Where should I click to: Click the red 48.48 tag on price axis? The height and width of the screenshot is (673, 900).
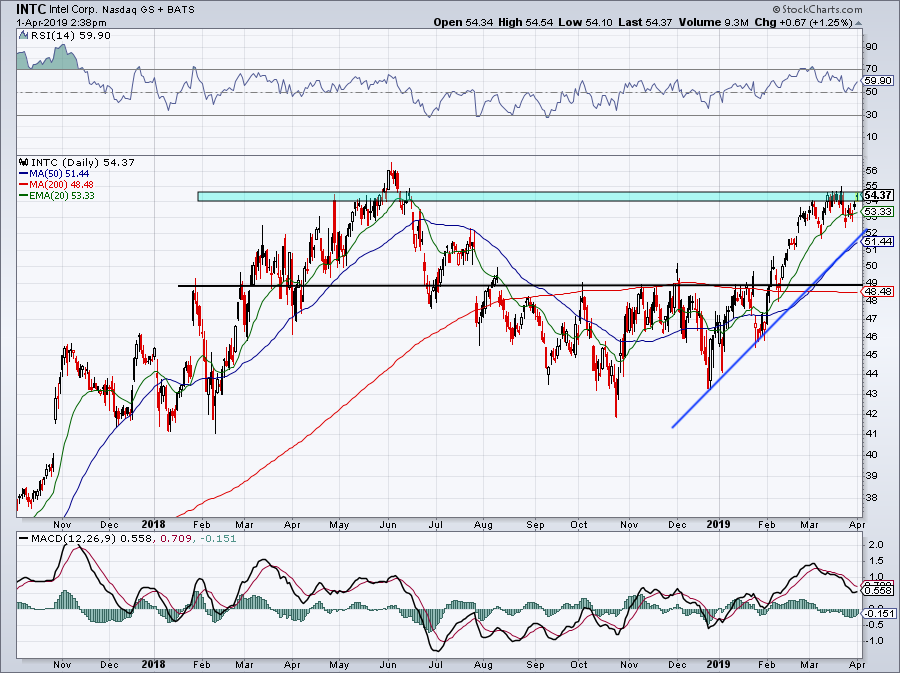tap(878, 291)
